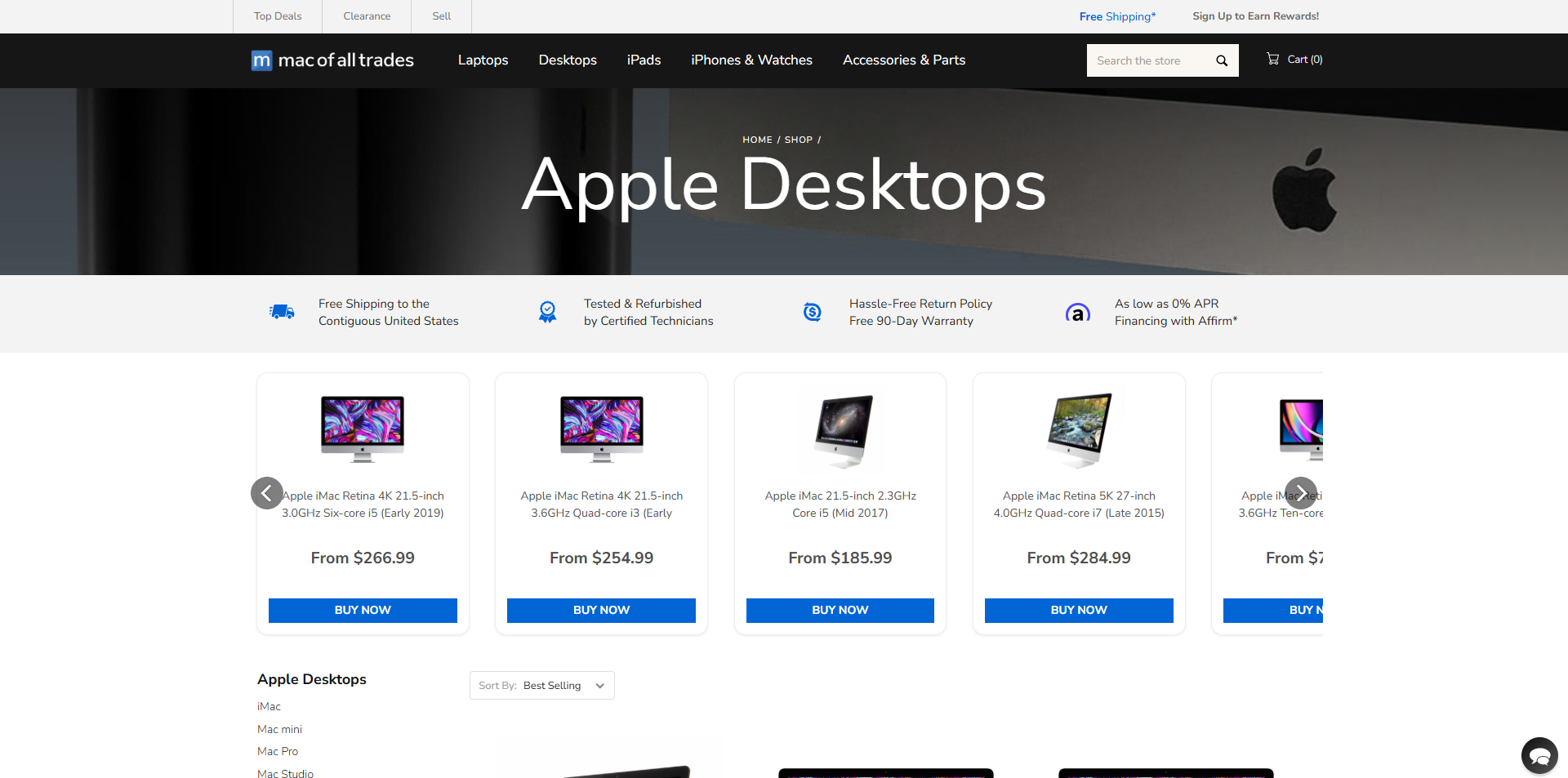Buy Now for the iMac Retina 5K 27-inch
1568x778 pixels.
point(1078,610)
